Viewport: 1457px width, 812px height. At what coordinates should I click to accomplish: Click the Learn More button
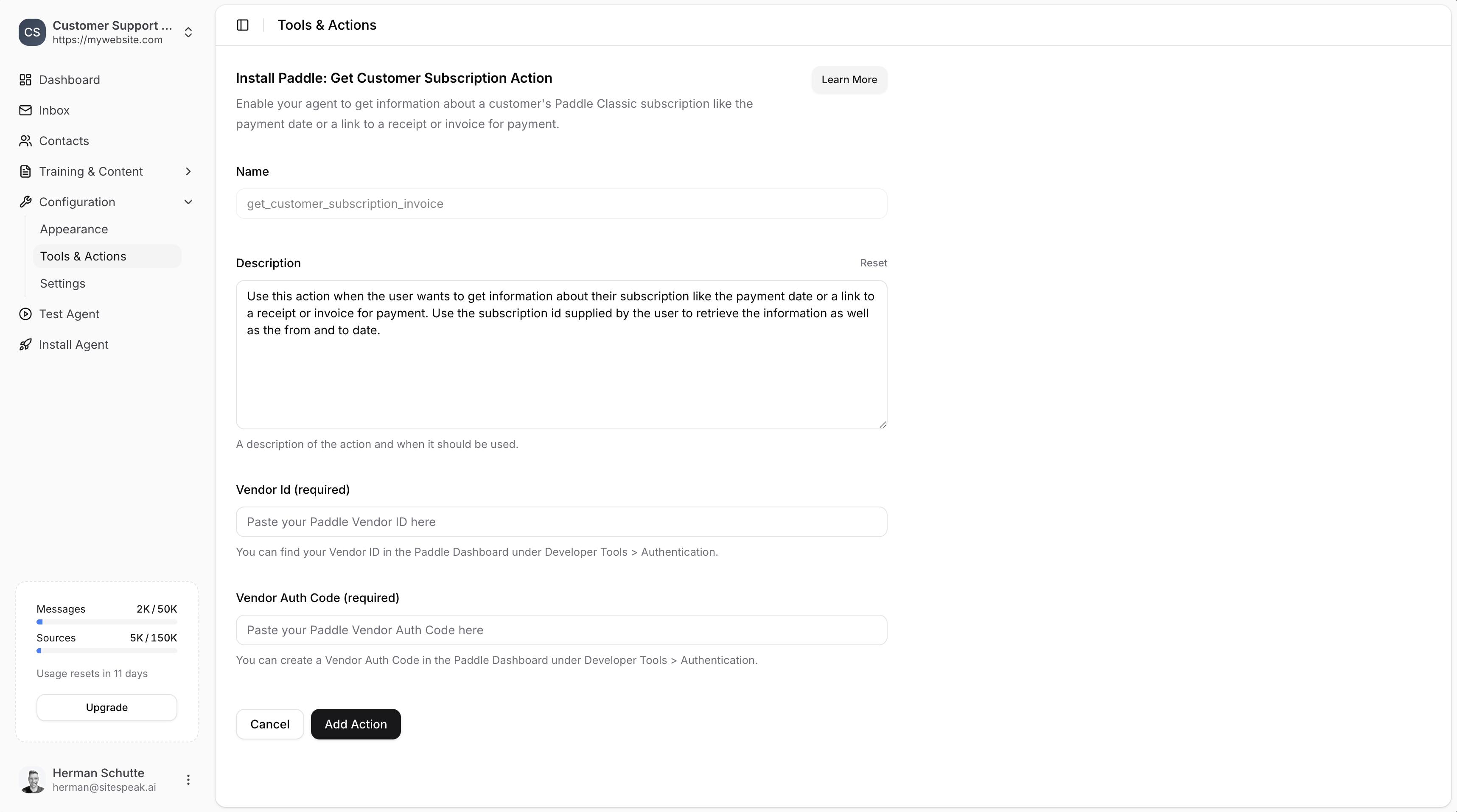[x=849, y=80]
